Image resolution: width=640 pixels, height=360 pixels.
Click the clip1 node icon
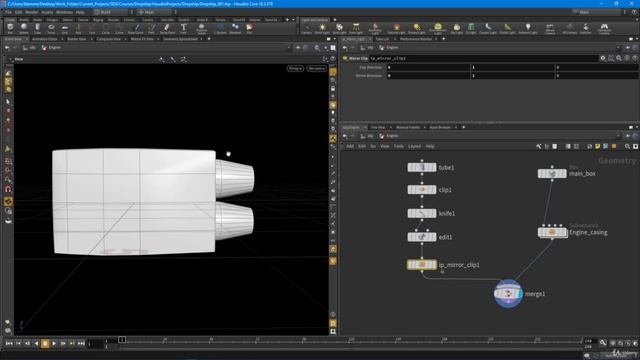422,190
